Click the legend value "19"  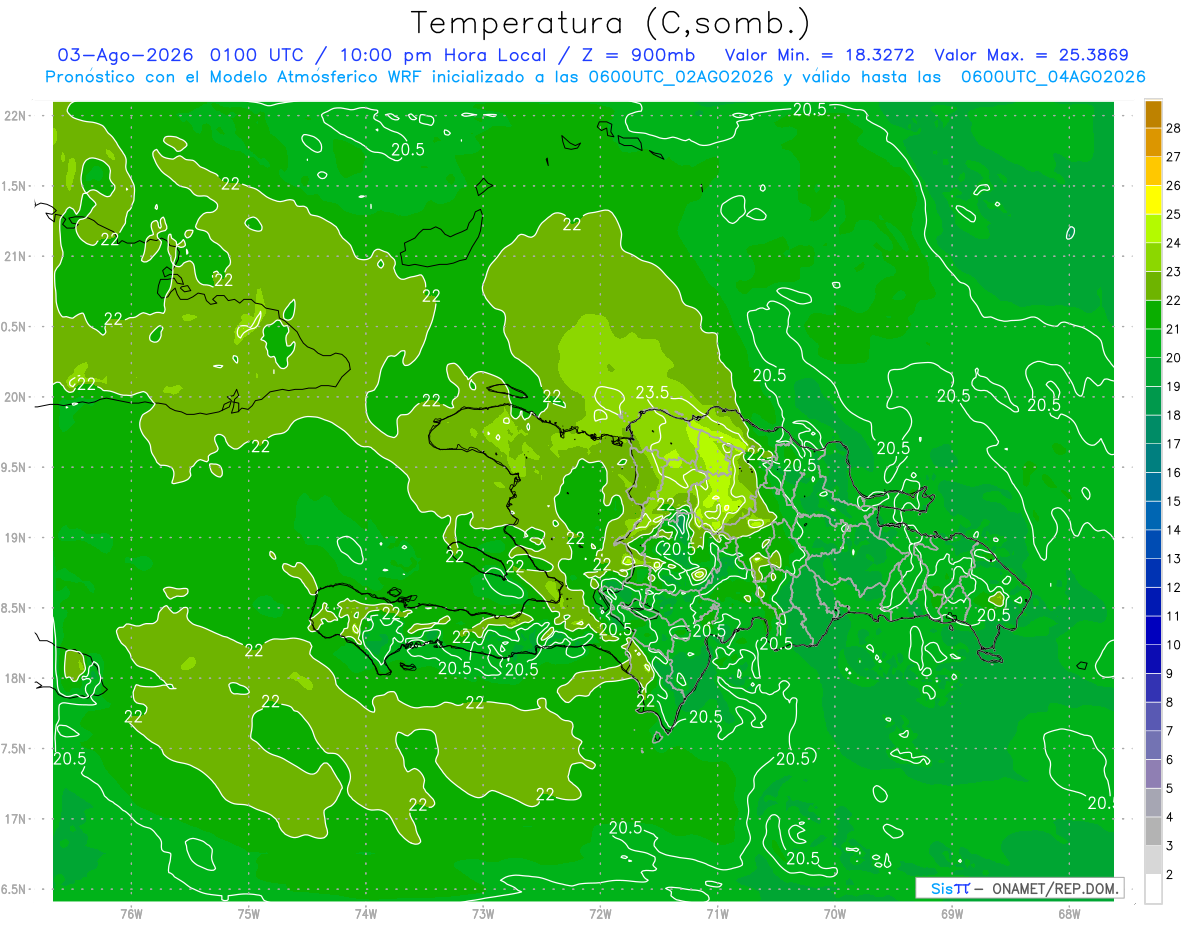1173,387
